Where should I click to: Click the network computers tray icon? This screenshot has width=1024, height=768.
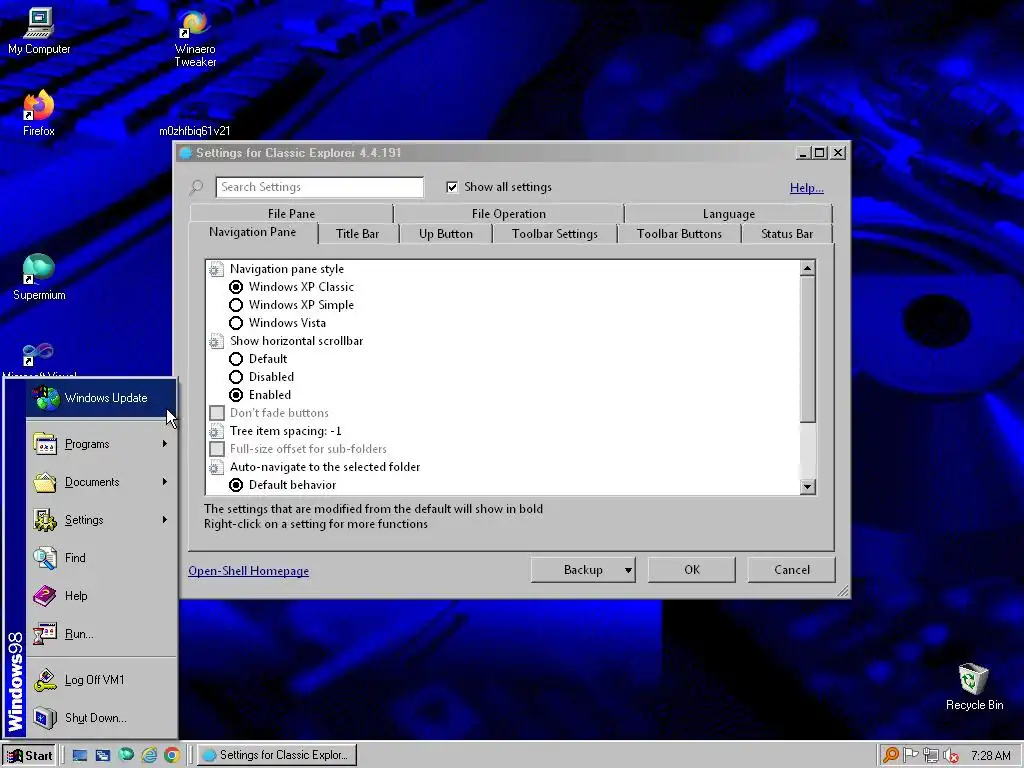[x=931, y=756]
